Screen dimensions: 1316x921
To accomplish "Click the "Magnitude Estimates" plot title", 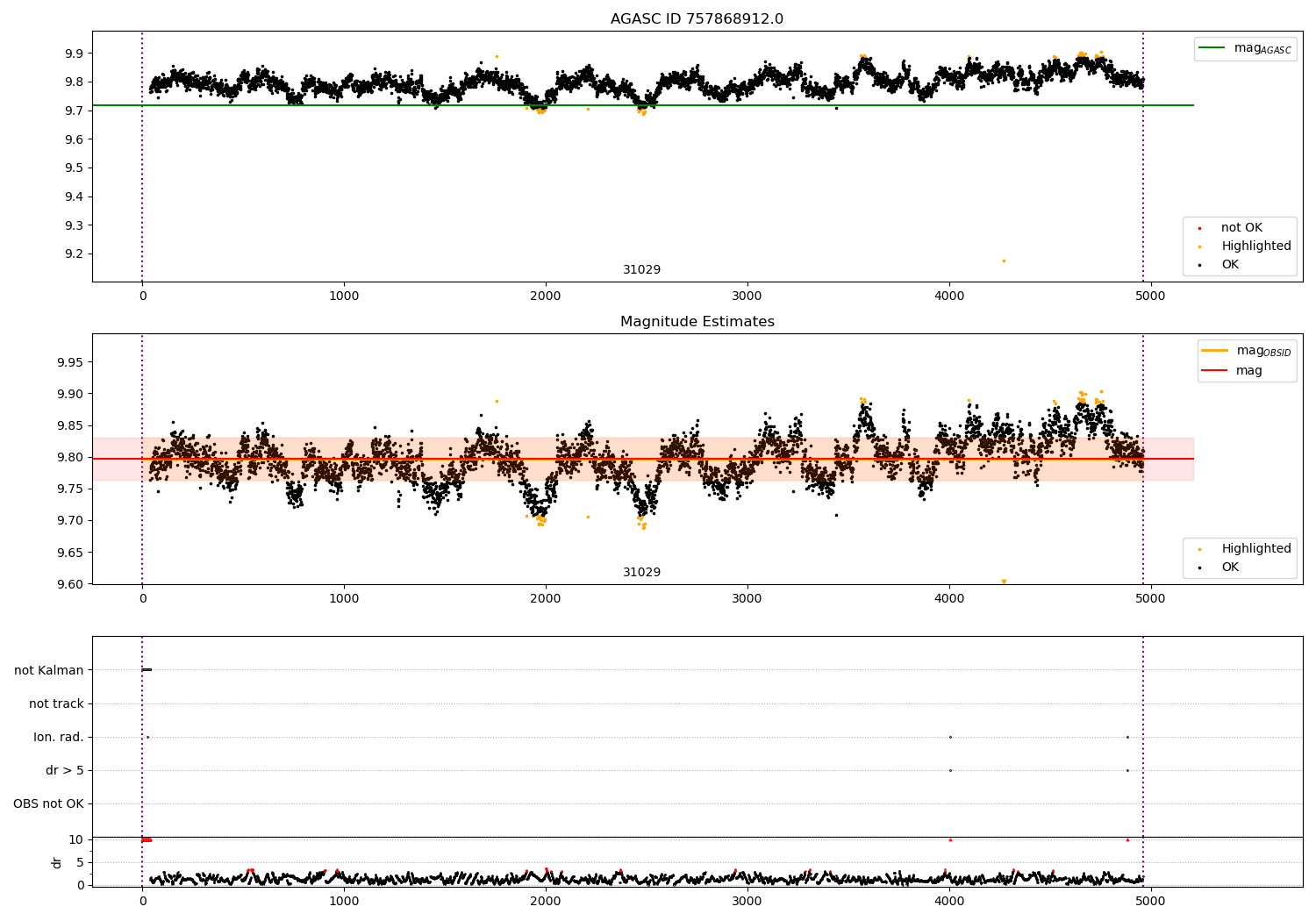I will point(697,322).
